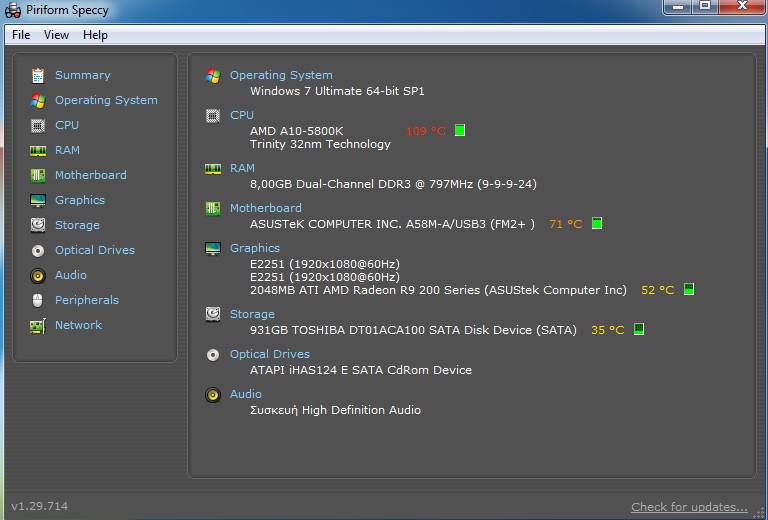This screenshot has height=520, width=768.
Task: Click the temperature indicator beside 35 °C
Action: point(639,329)
